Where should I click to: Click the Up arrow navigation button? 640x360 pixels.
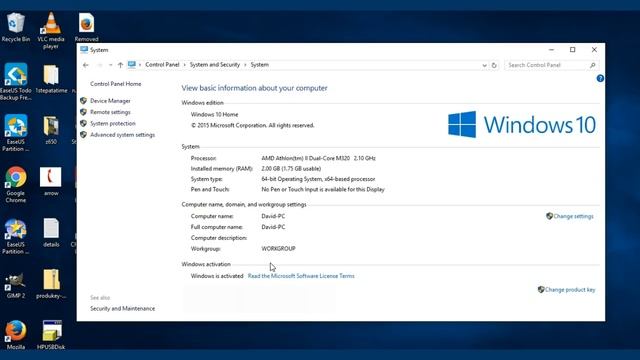pyautogui.click(x=120, y=65)
